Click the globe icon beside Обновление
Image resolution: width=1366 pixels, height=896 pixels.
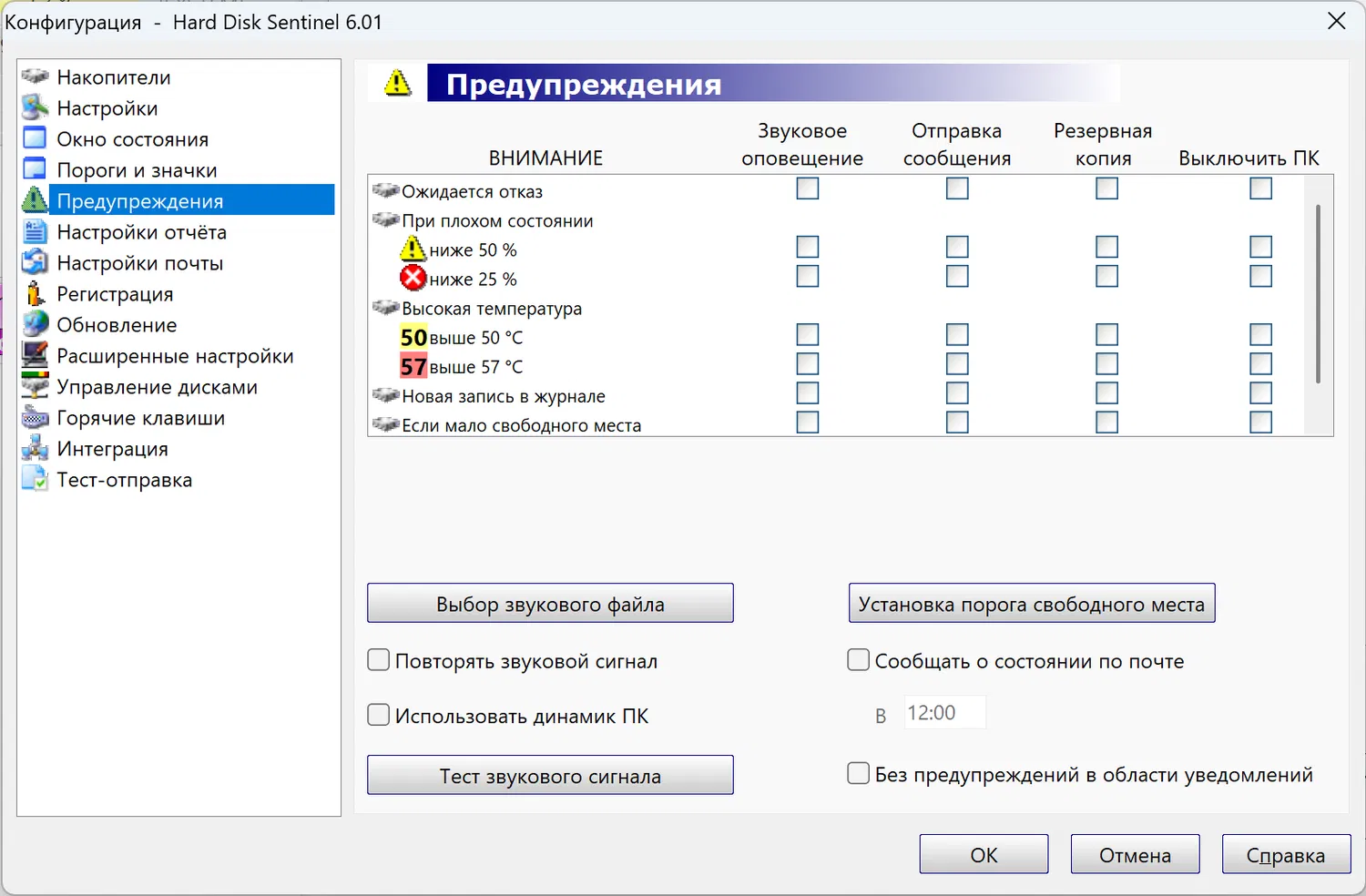[x=35, y=324]
